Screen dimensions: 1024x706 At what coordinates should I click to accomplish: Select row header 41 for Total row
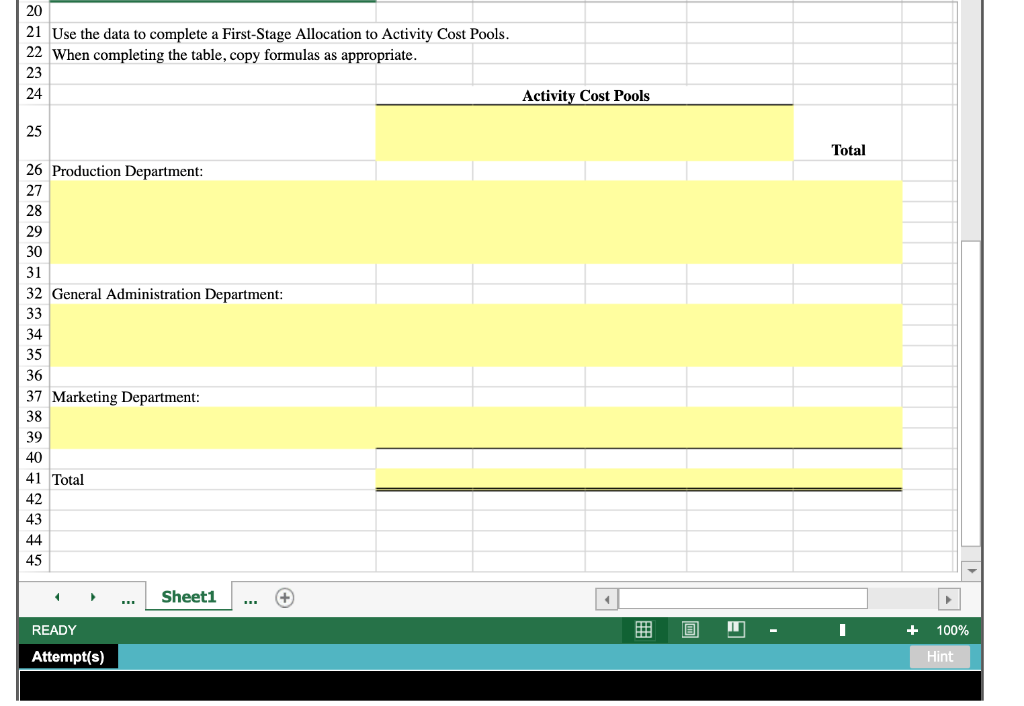33,480
